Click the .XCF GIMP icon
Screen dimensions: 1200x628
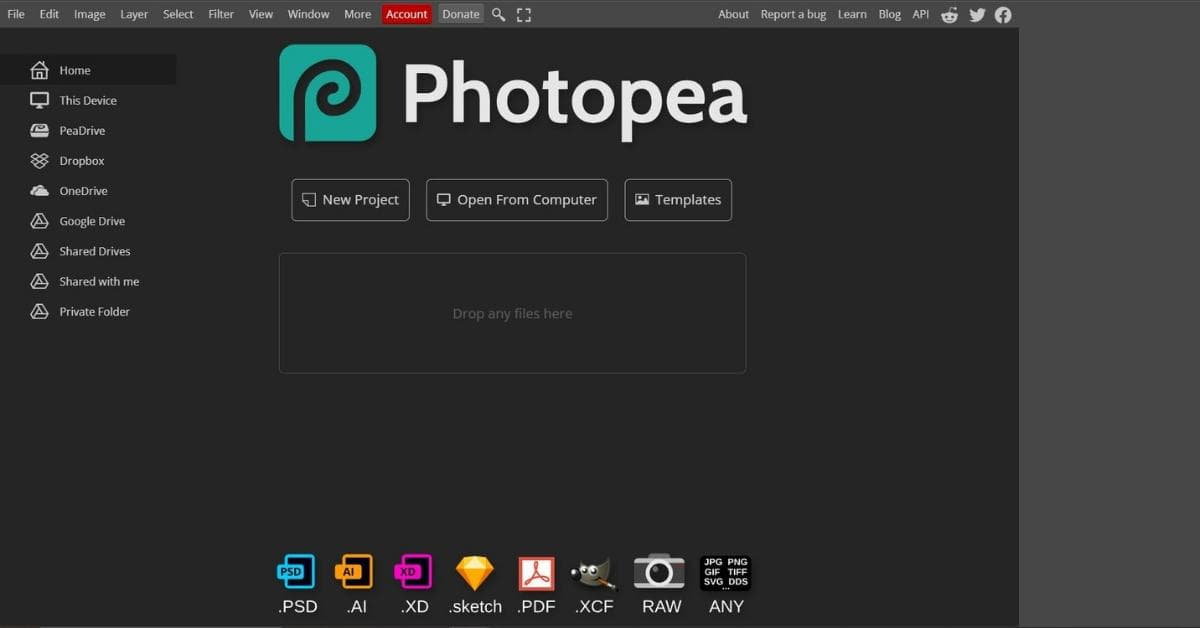point(594,573)
